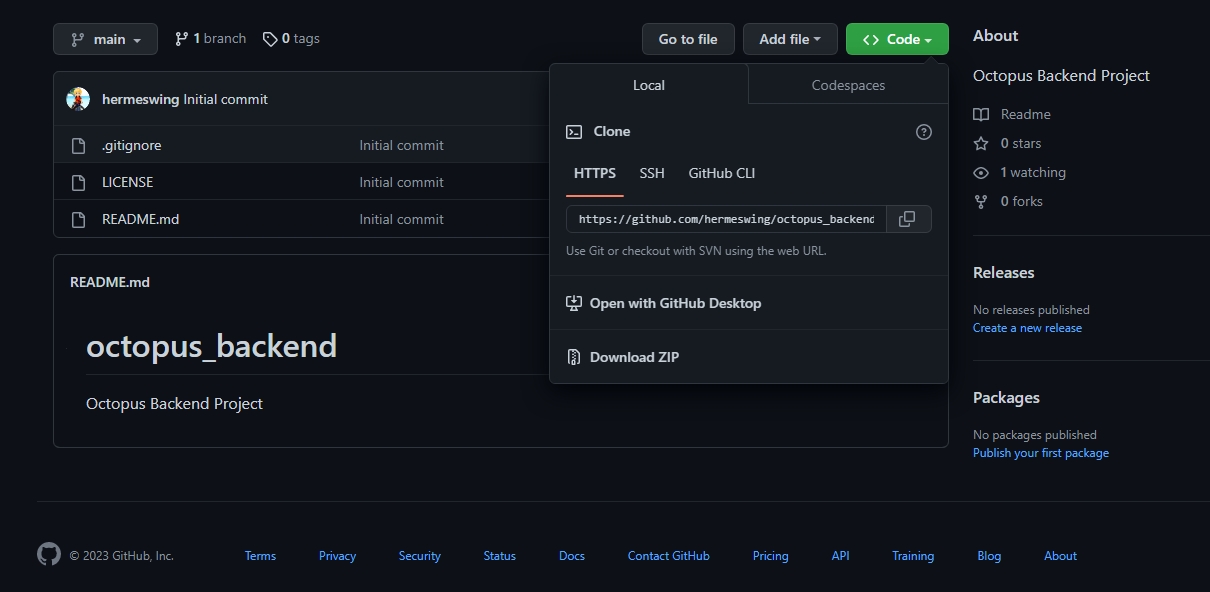
Task: Select the SSH clone option
Action: point(652,173)
